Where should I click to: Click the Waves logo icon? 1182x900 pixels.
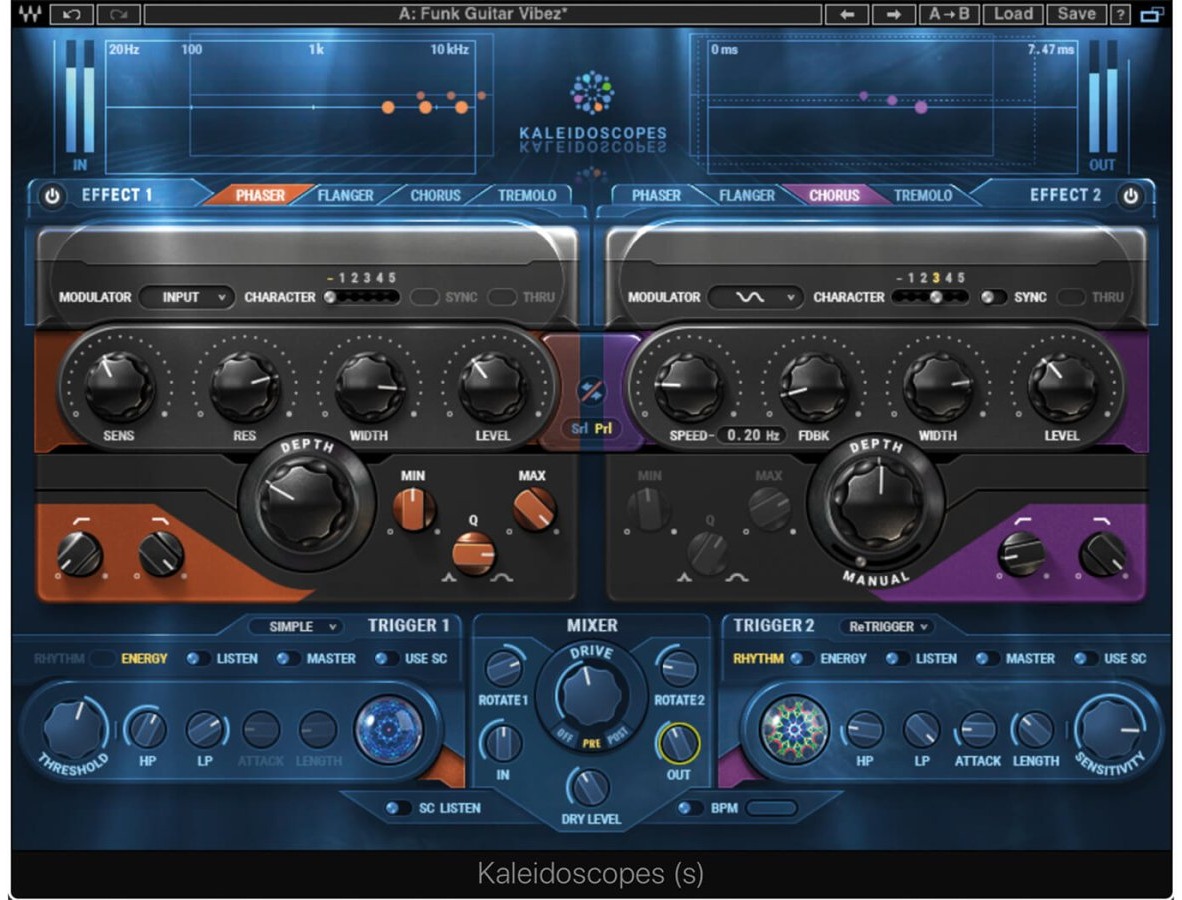click(29, 14)
